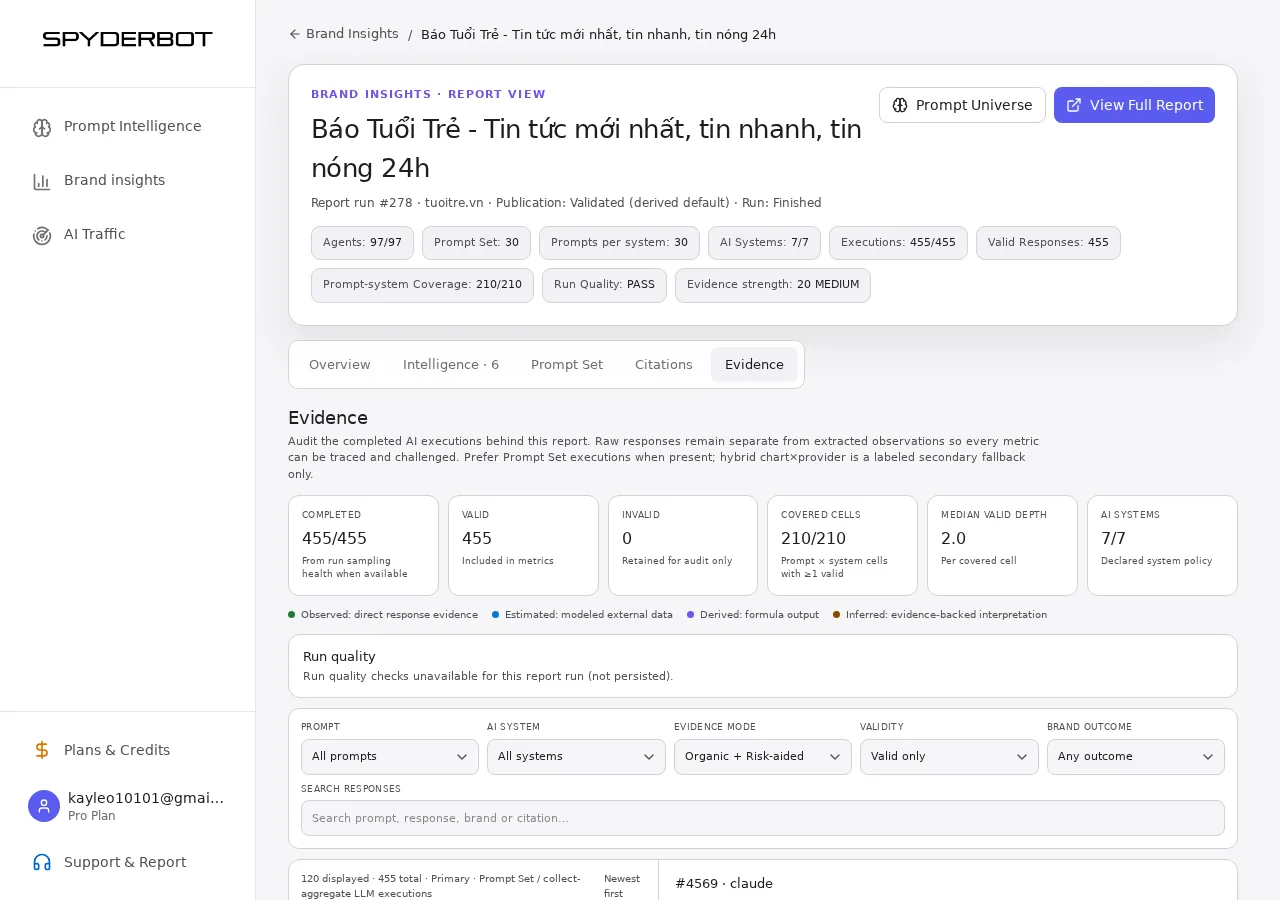Open the Intelligence · 6 tab

click(451, 365)
